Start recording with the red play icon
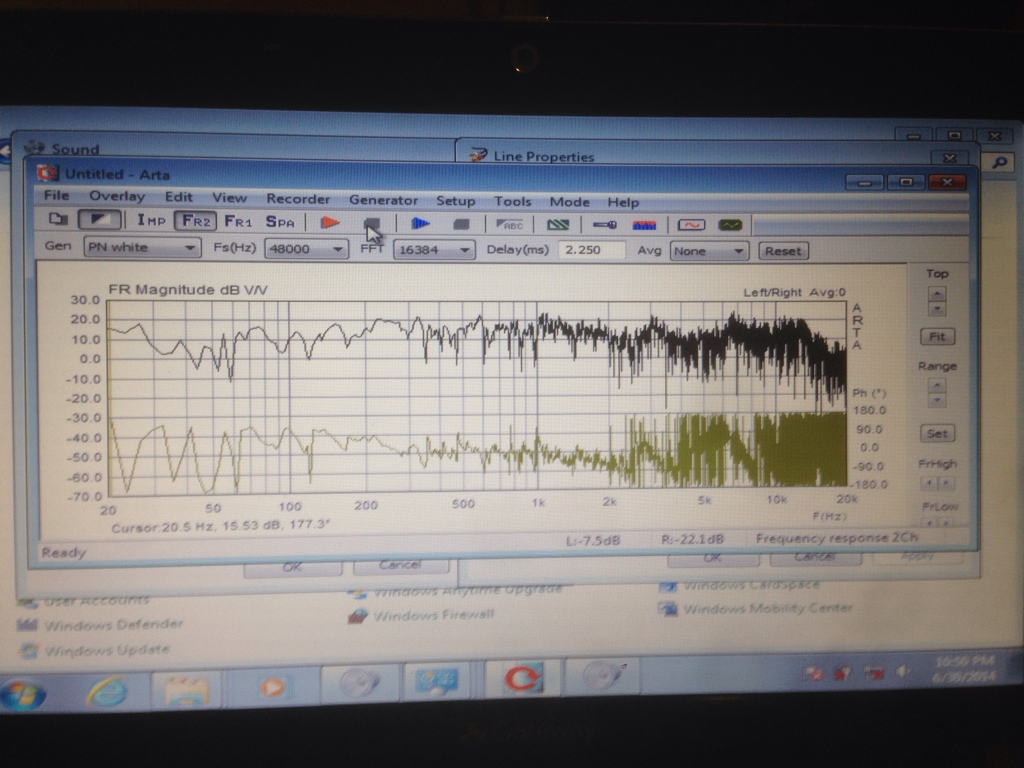The image size is (1024, 768). coord(330,223)
